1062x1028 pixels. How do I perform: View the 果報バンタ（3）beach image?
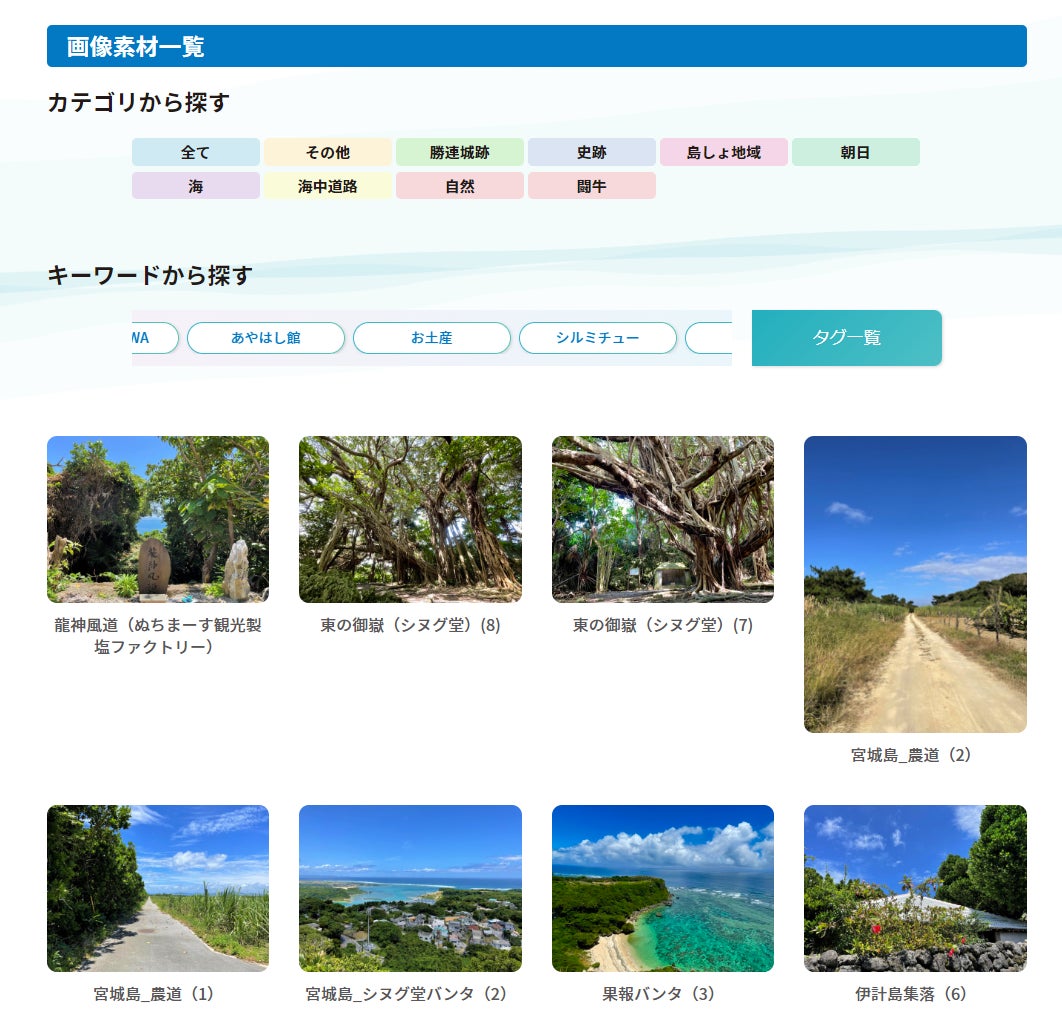point(663,888)
